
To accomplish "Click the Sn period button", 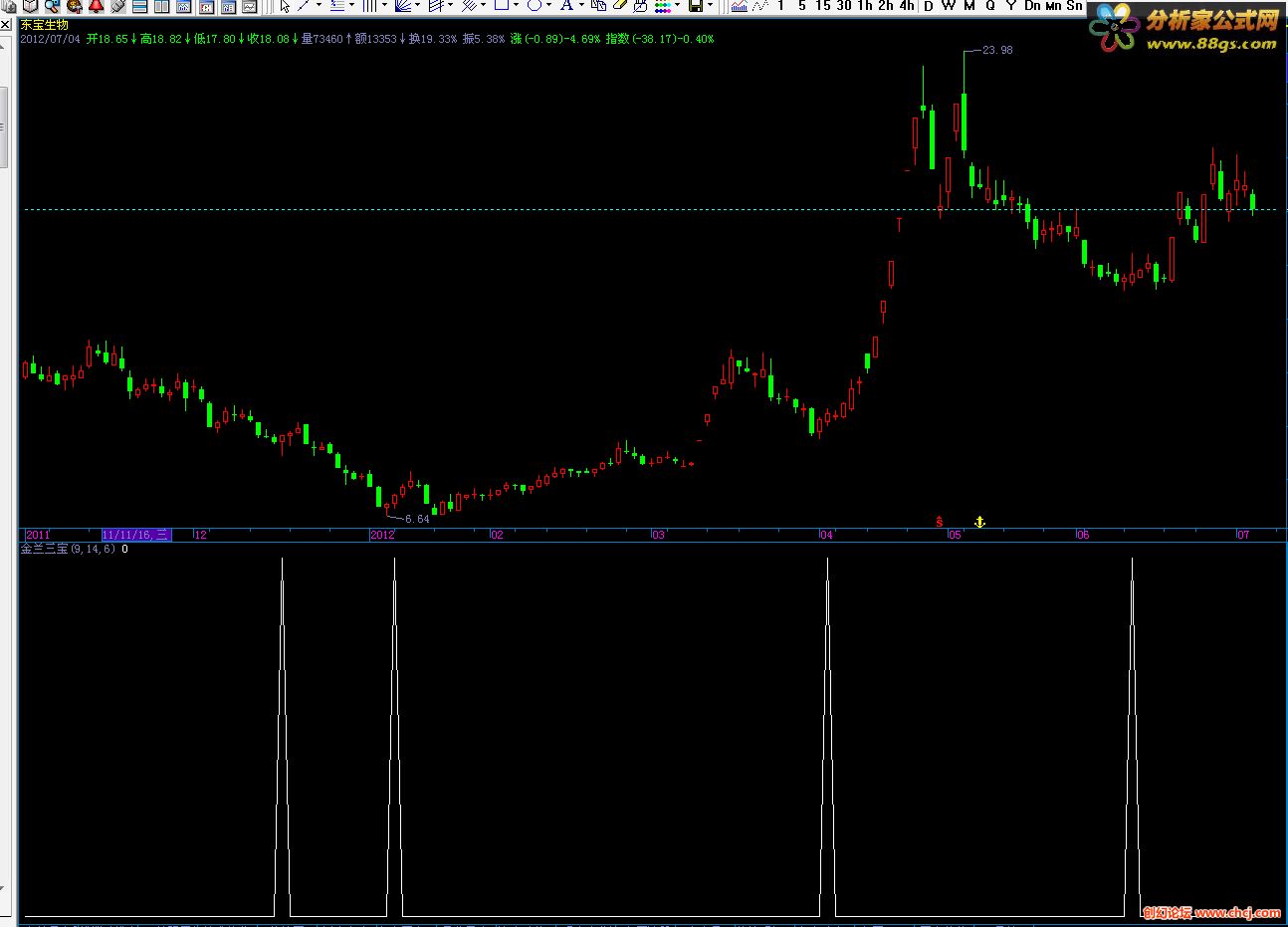I will [1074, 5].
